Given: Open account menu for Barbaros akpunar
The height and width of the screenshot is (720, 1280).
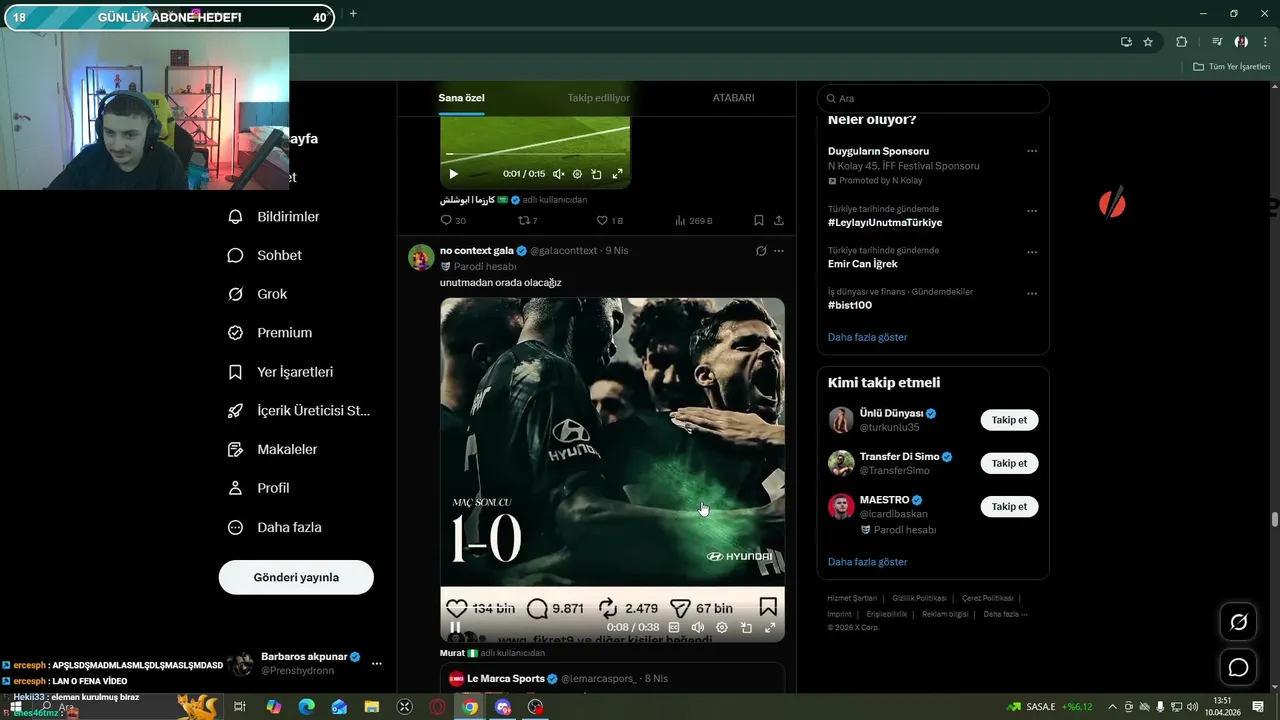Looking at the screenshot, I should tap(377, 663).
